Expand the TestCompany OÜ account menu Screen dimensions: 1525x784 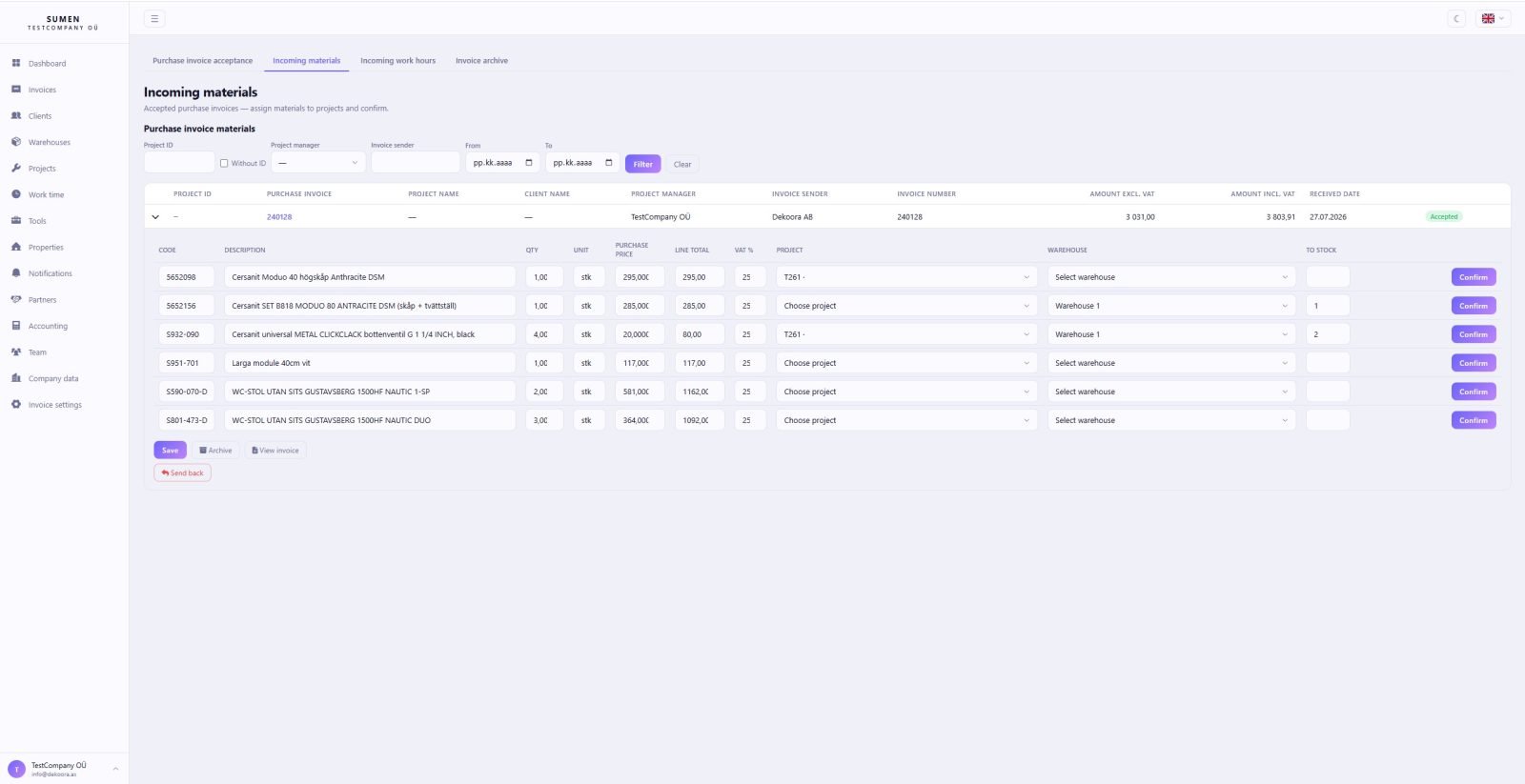(64, 769)
